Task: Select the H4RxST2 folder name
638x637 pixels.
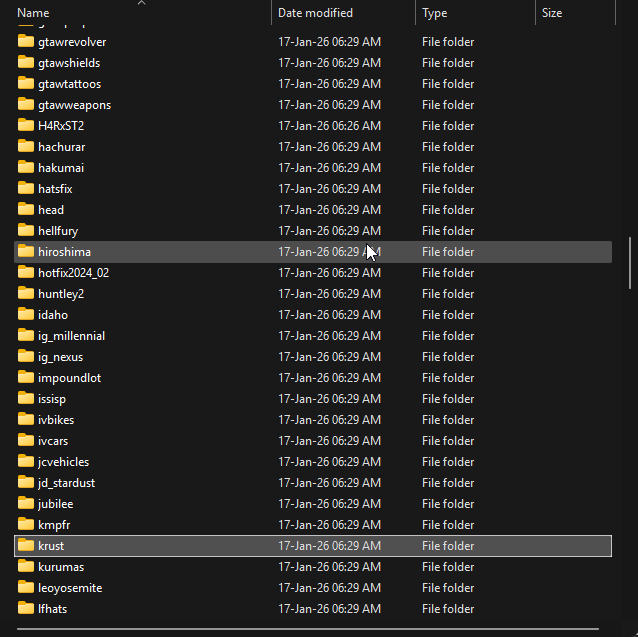Action: pos(61,126)
